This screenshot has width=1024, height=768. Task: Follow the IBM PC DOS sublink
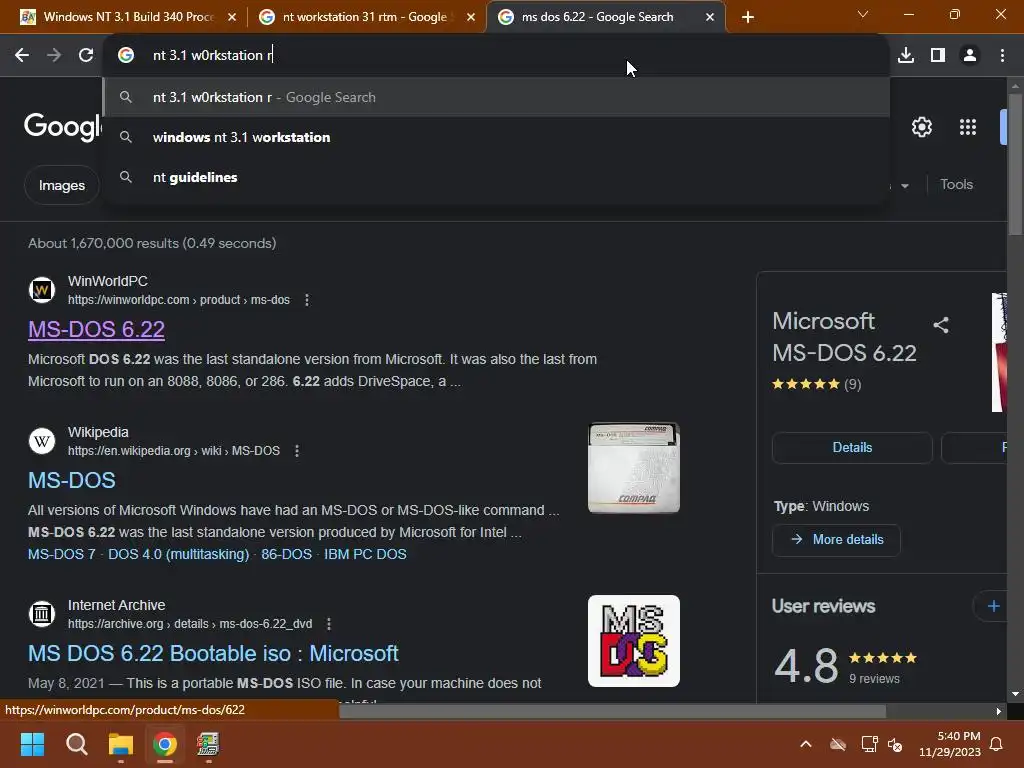(365, 554)
